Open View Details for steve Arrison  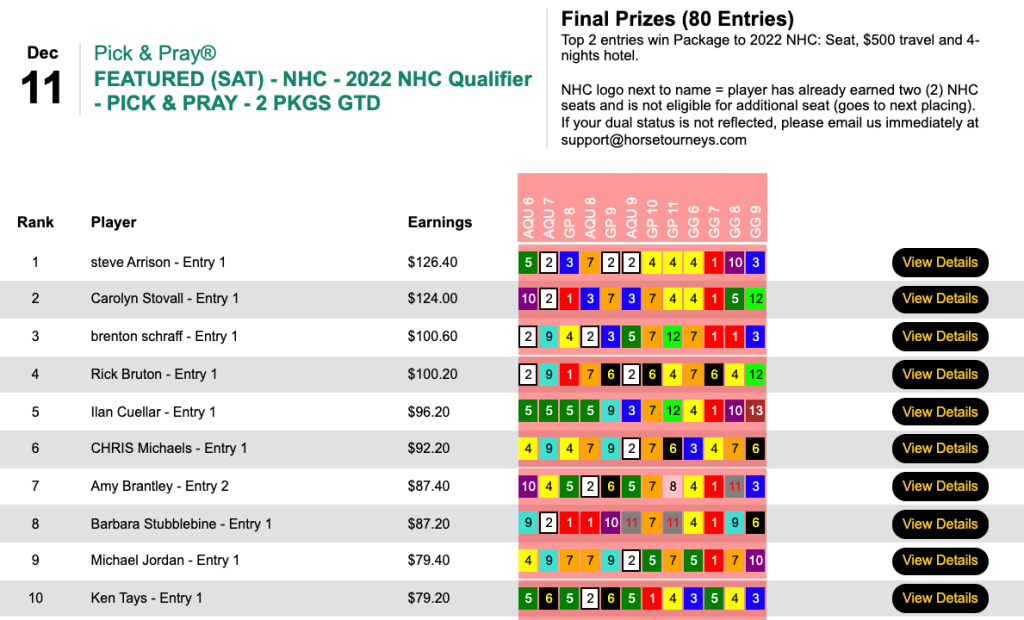[939, 262]
